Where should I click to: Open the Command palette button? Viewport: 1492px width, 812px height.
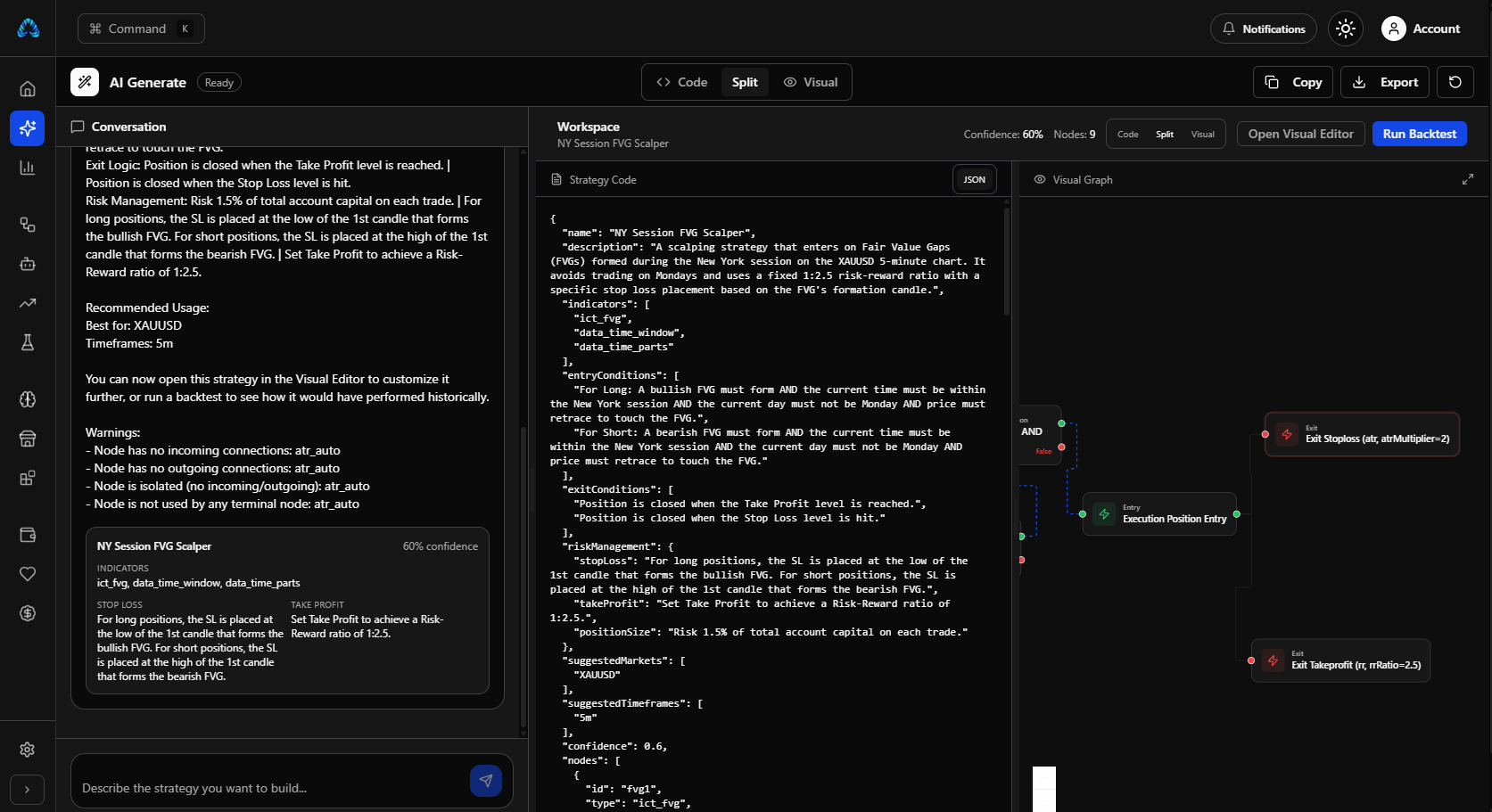click(141, 29)
